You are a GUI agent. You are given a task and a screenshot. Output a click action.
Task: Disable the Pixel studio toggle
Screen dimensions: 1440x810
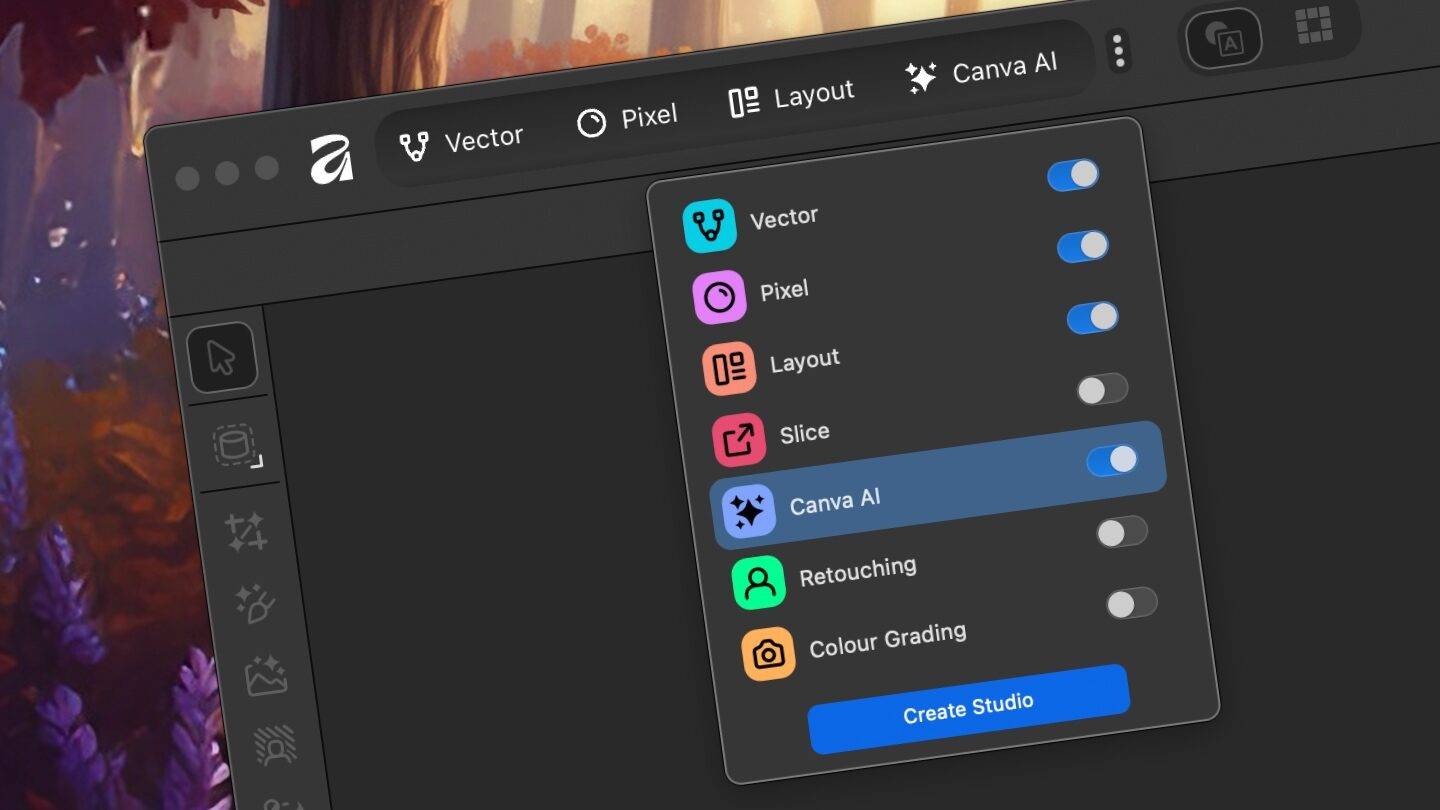tap(1083, 246)
